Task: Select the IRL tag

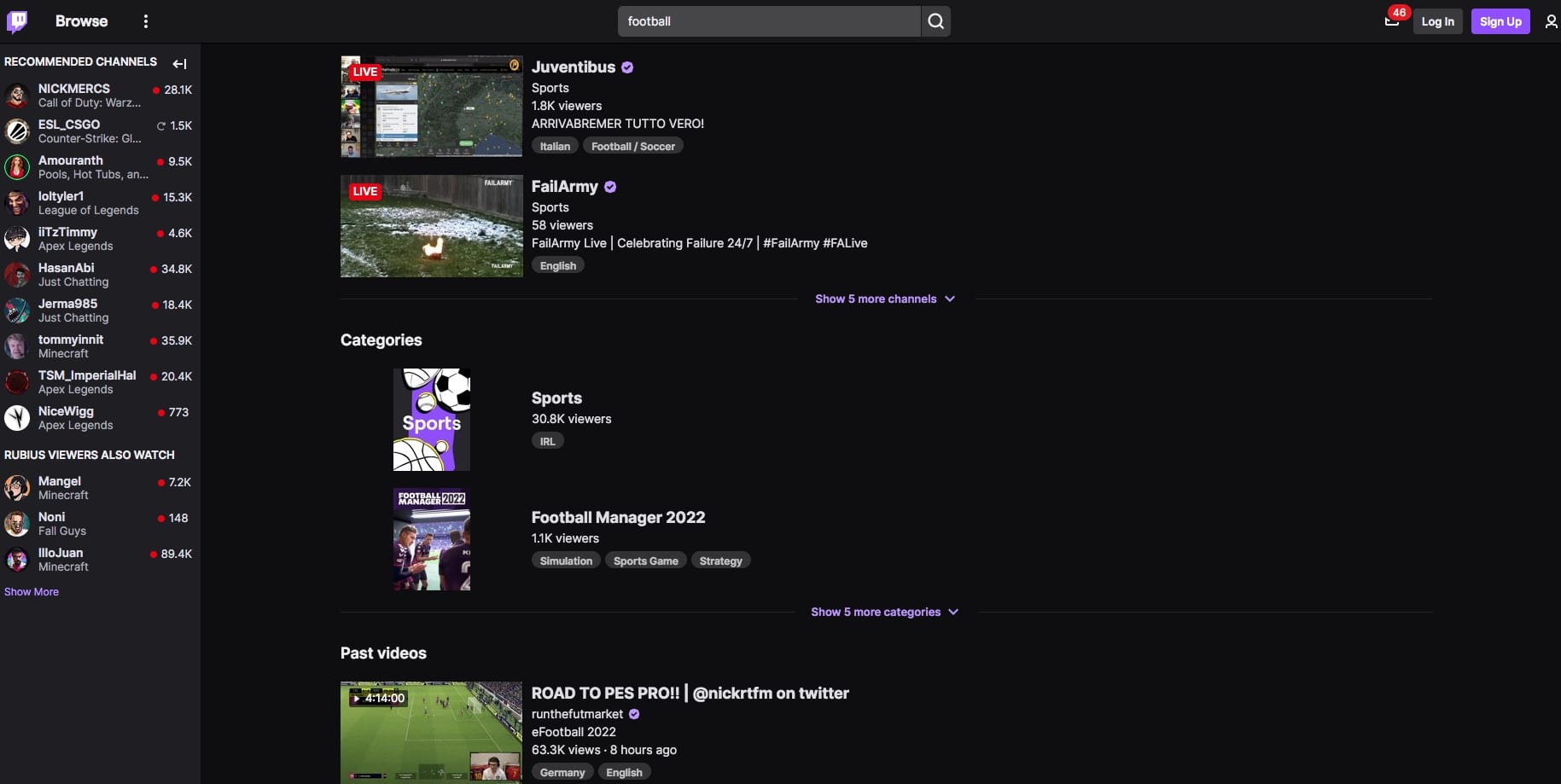Action: point(548,441)
